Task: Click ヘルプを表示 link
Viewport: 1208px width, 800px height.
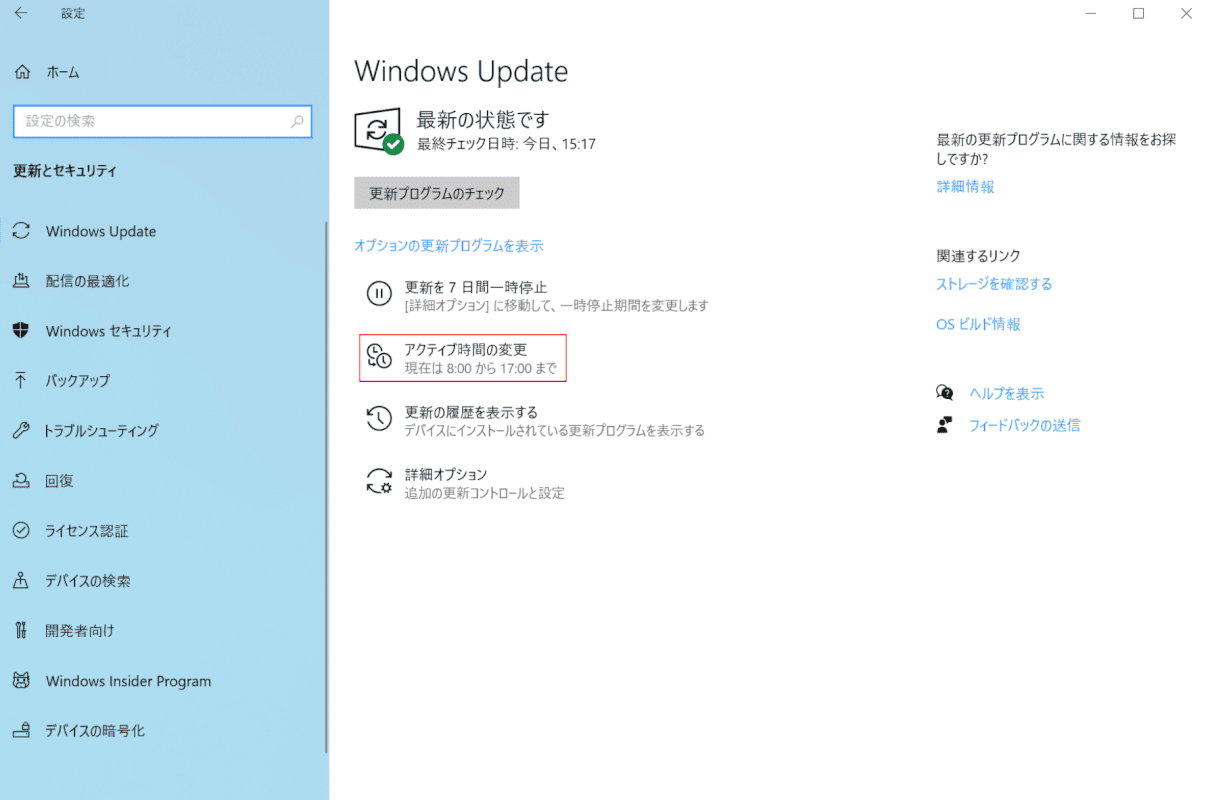Action: coord(1006,394)
